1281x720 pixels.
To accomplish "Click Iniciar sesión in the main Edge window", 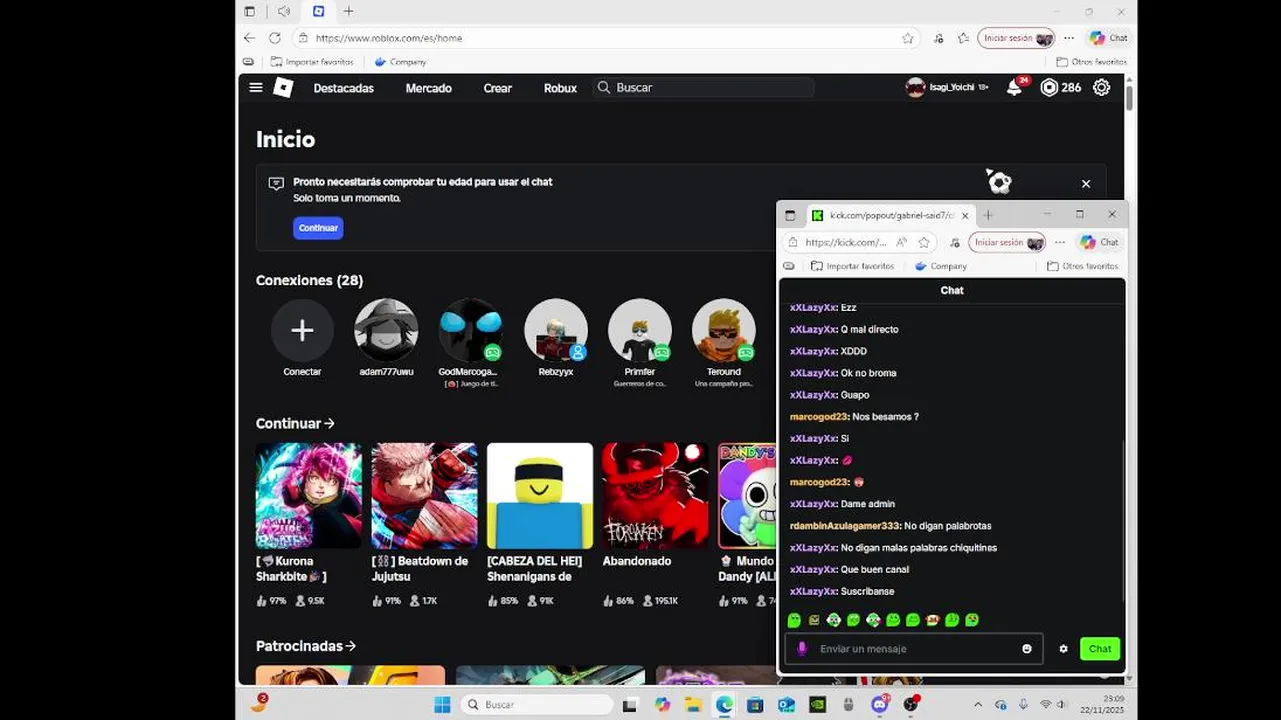I will (x=1016, y=38).
